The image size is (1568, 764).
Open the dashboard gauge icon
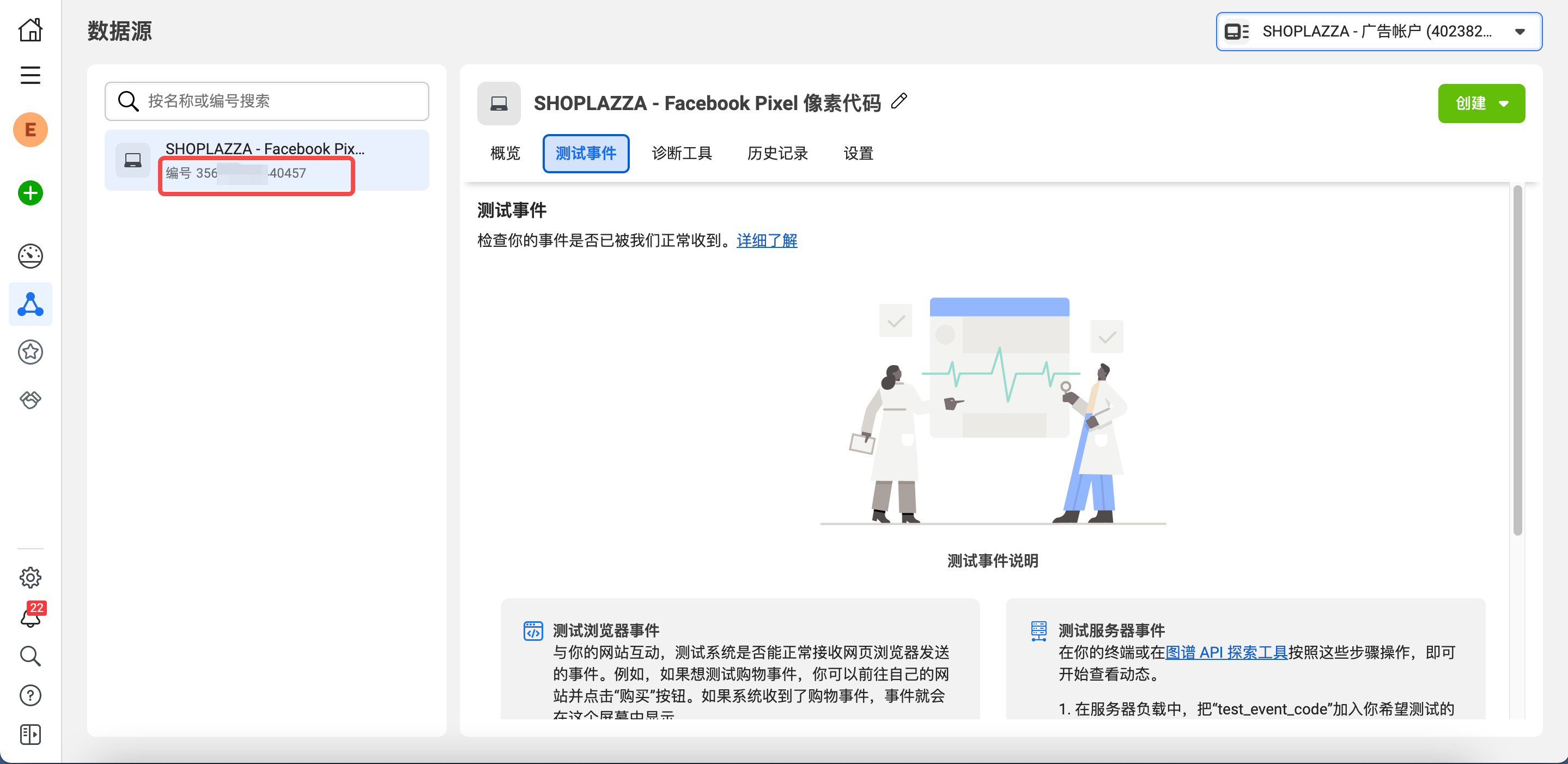(x=31, y=256)
